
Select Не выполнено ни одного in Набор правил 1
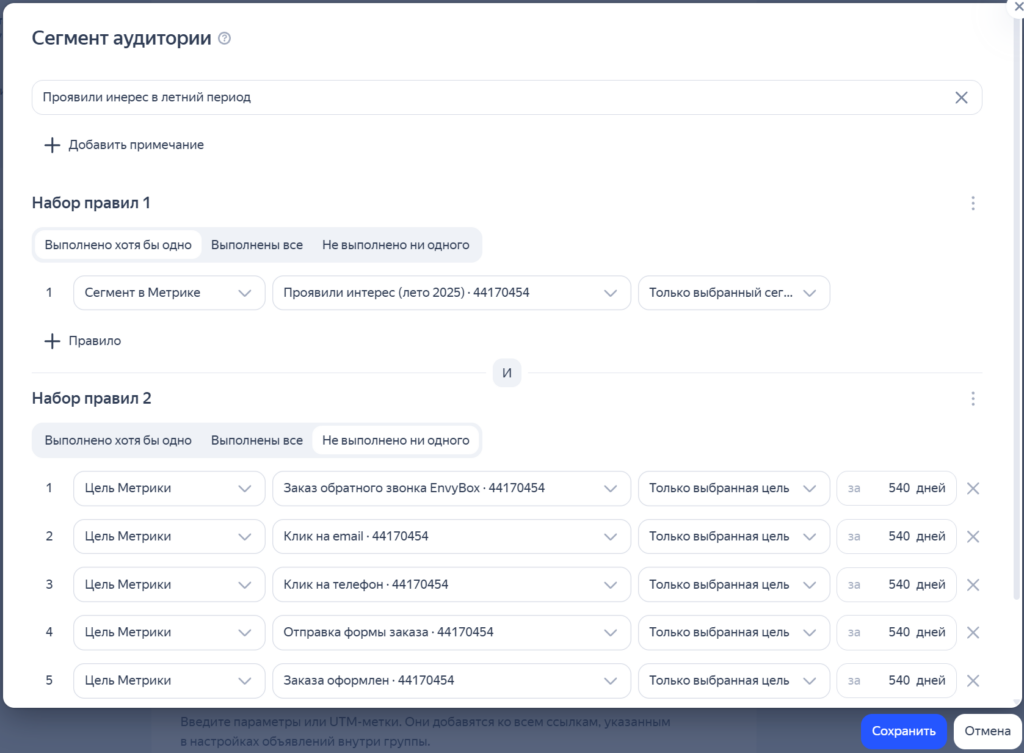click(x=395, y=245)
